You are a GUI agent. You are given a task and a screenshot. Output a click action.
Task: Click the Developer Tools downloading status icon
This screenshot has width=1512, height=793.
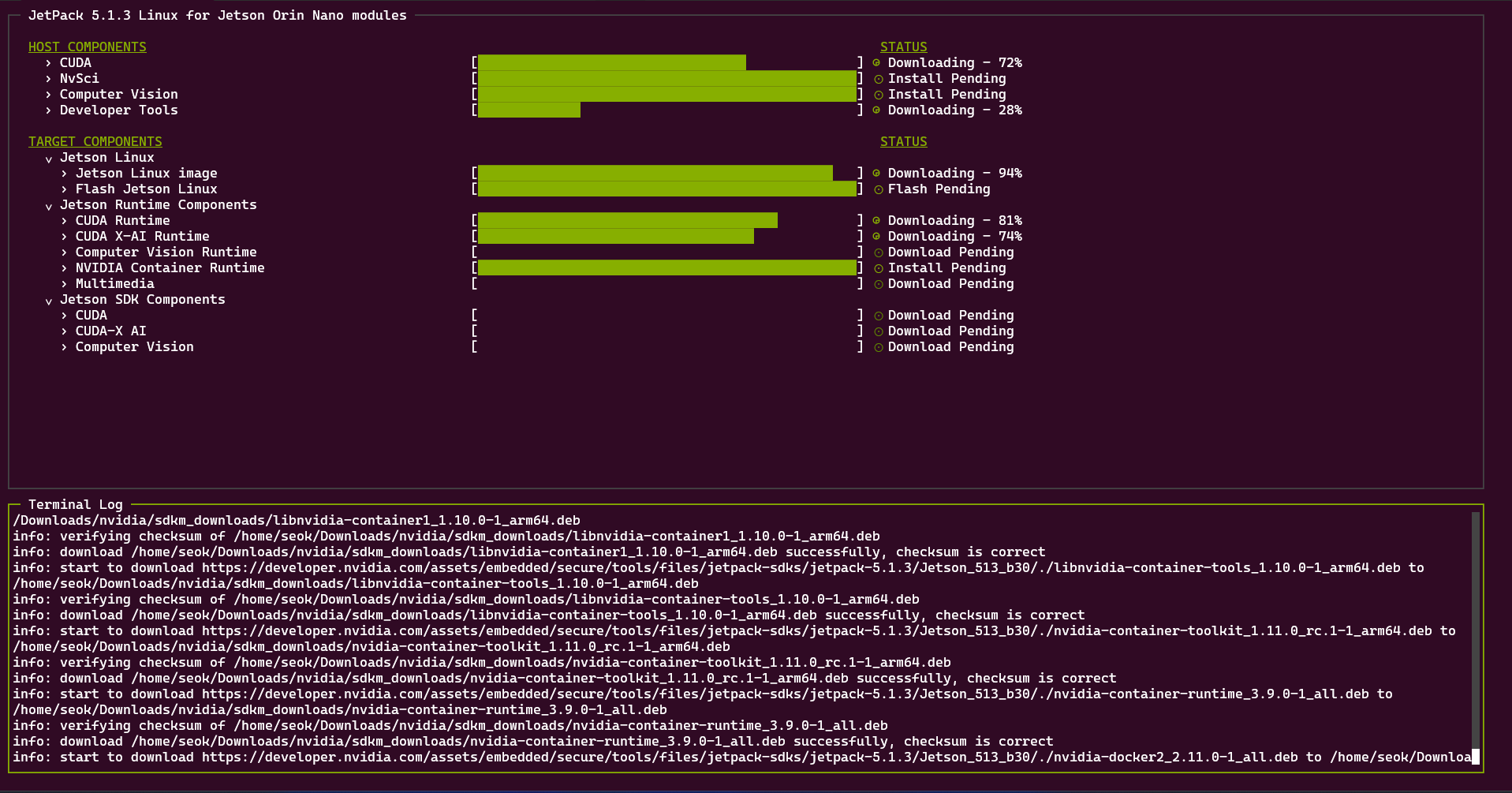point(876,110)
